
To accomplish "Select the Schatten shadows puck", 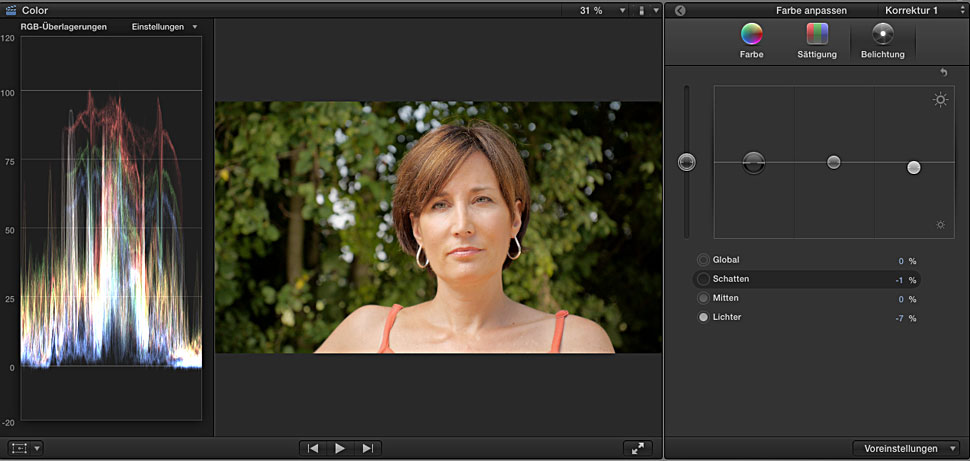I will [753, 162].
